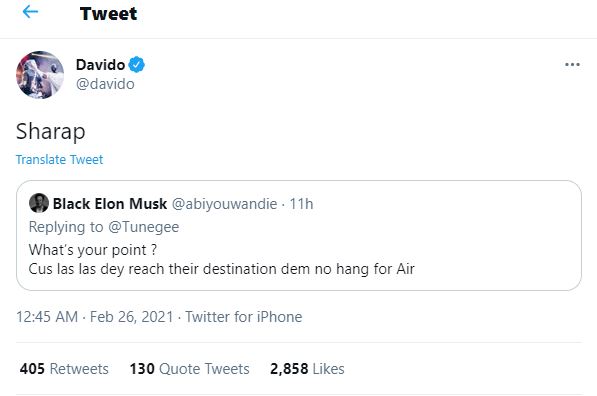Click the 11h timestamp on quoted tweet
The image size is (597, 396).
point(301,204)
